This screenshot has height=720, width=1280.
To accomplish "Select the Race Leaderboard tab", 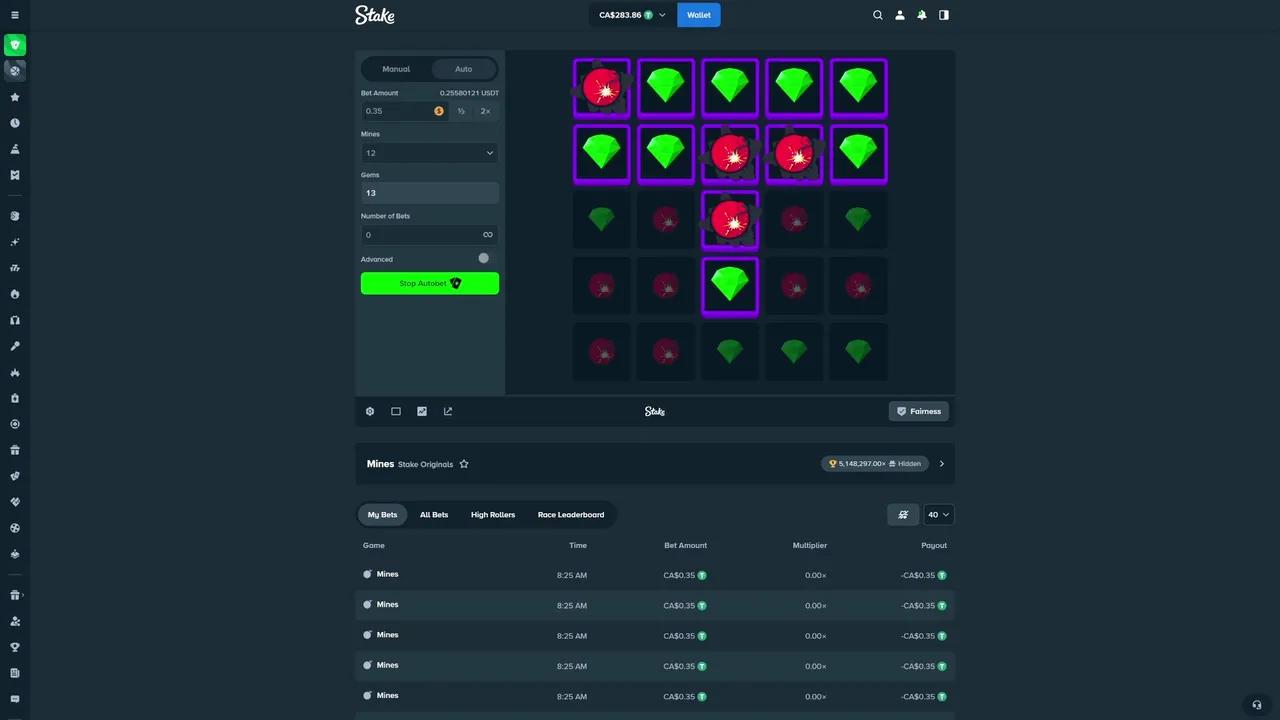I will click(571, 514).
